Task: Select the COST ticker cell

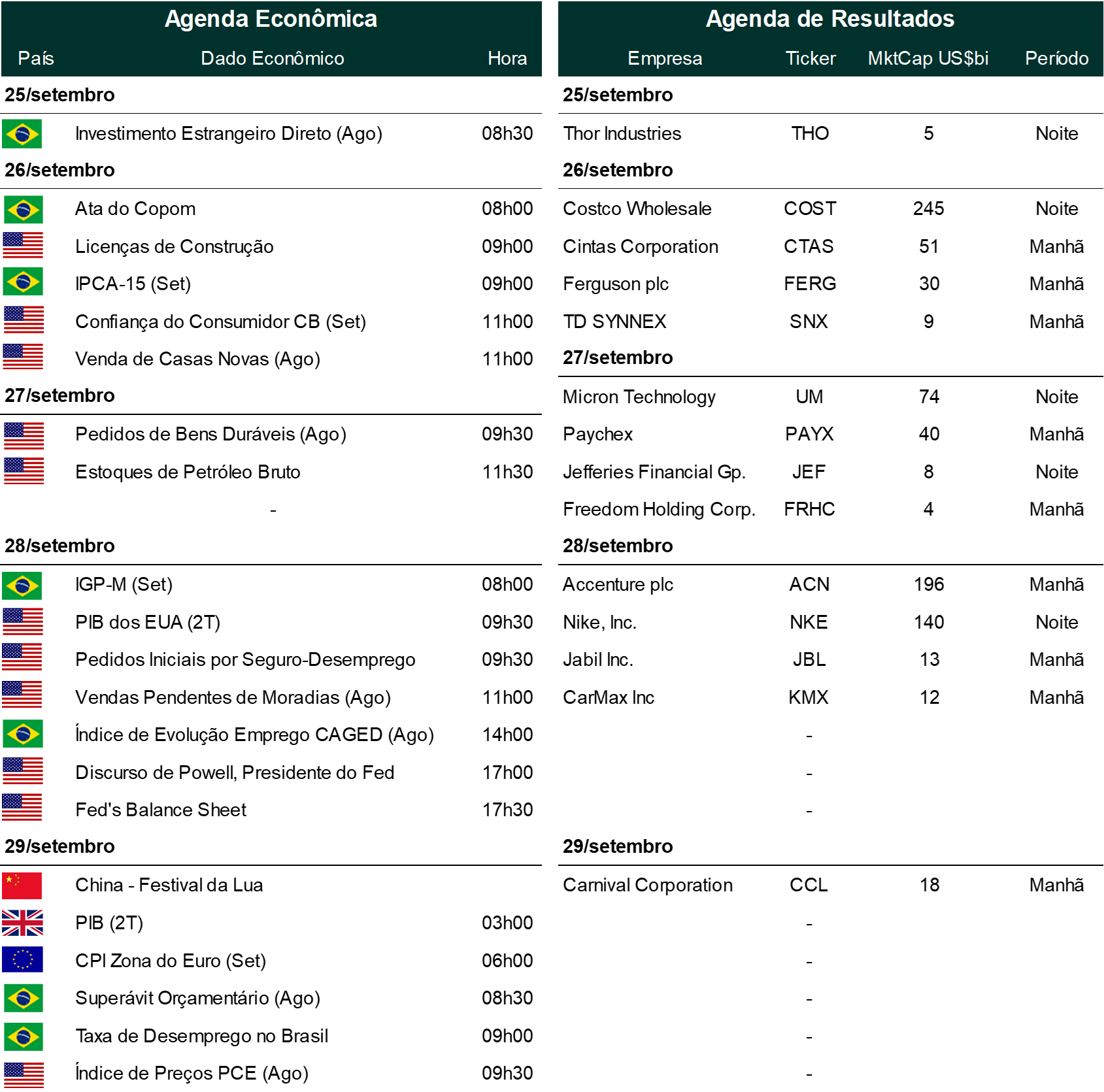Action: point(810,208)
